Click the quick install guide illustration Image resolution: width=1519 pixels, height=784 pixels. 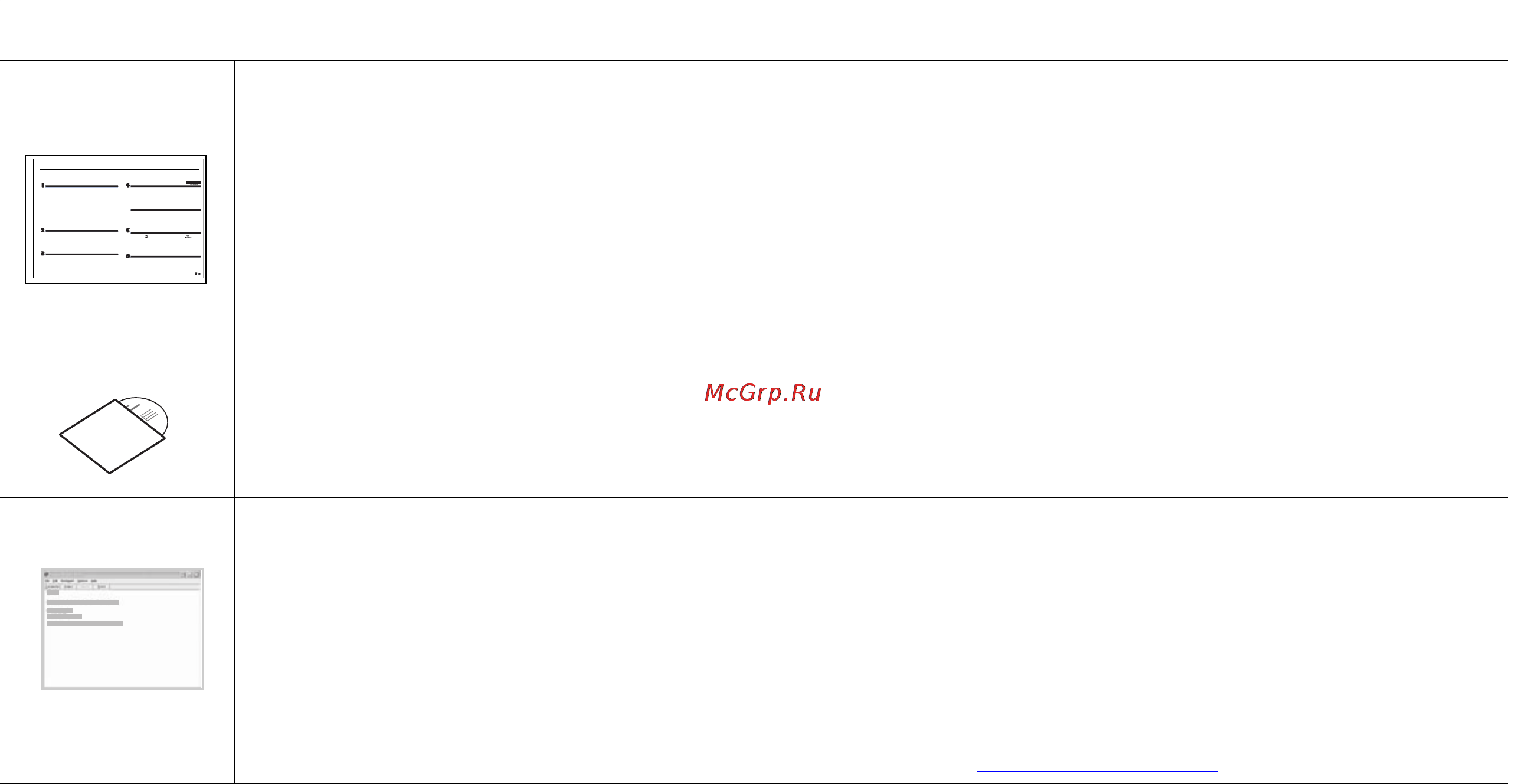click(116, 219)
